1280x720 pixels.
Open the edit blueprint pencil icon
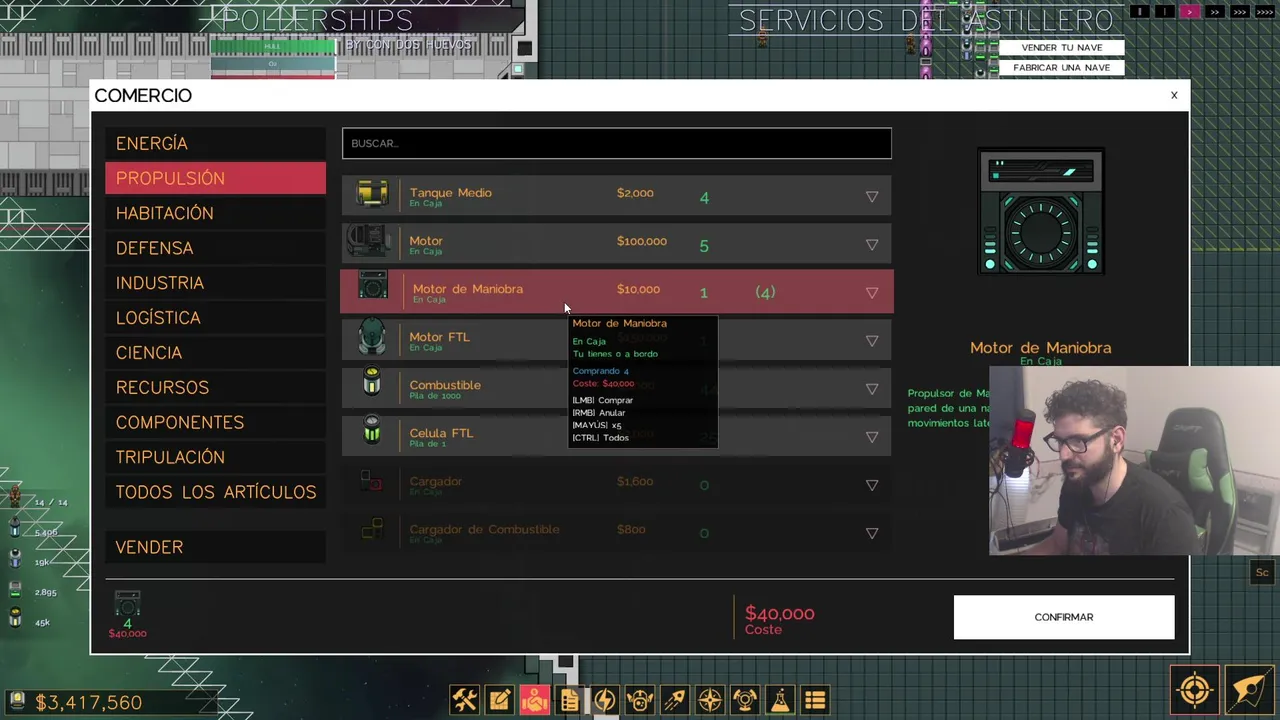(x=499, y=700)
